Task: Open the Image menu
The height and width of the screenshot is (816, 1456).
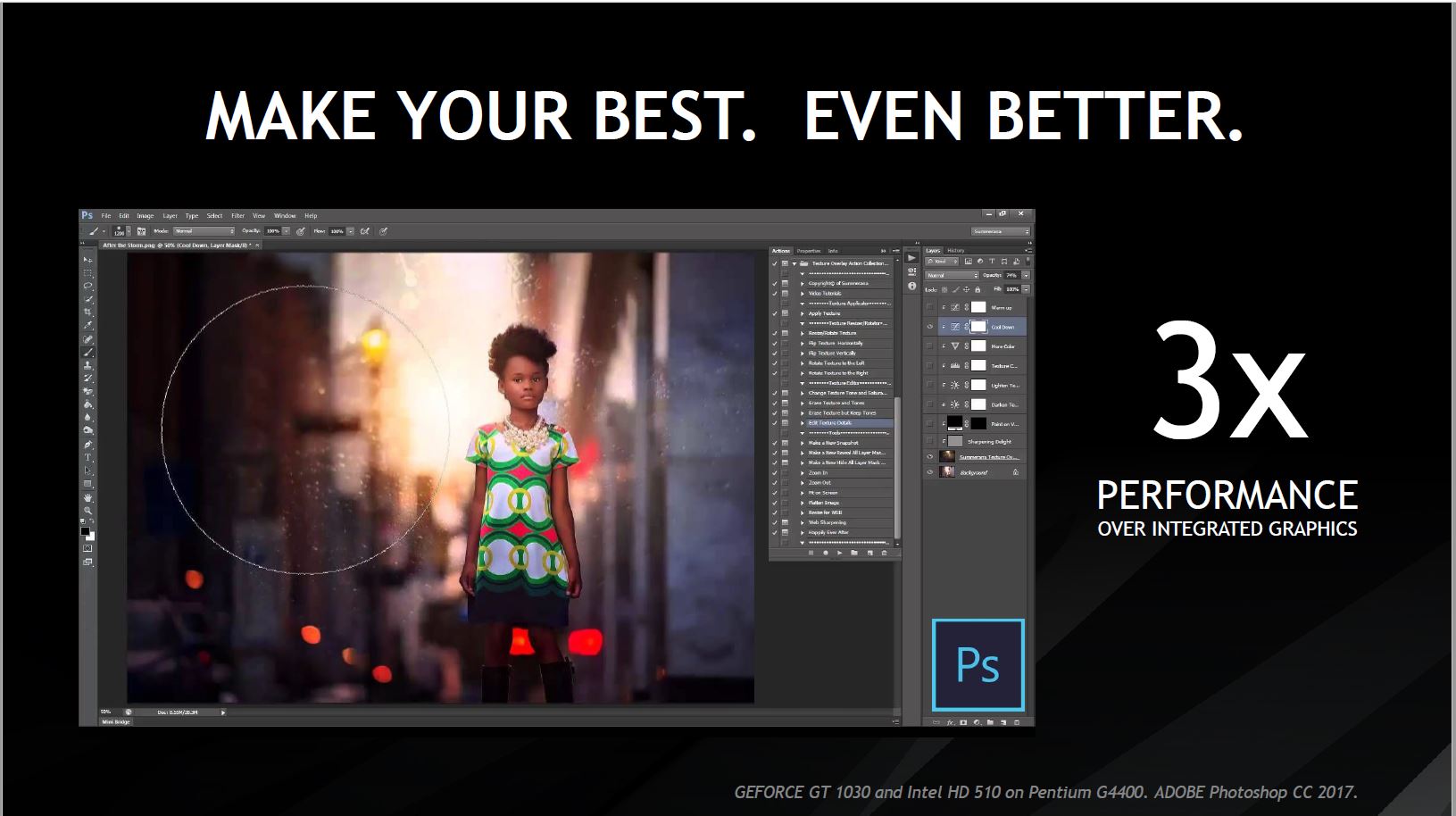Action: tap(146, 216)
